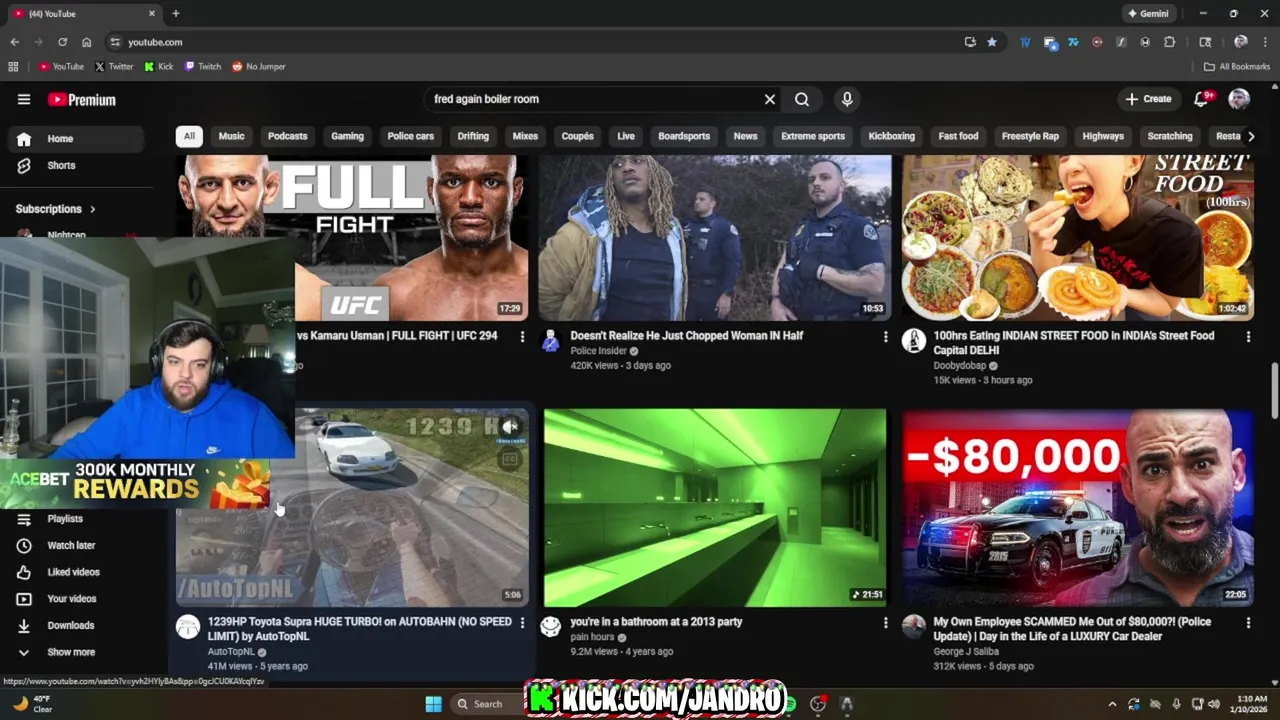Open more options for the bathroom party video
Image resolution: width=1280 pixels, height=720 pixels.
[885, 623]
